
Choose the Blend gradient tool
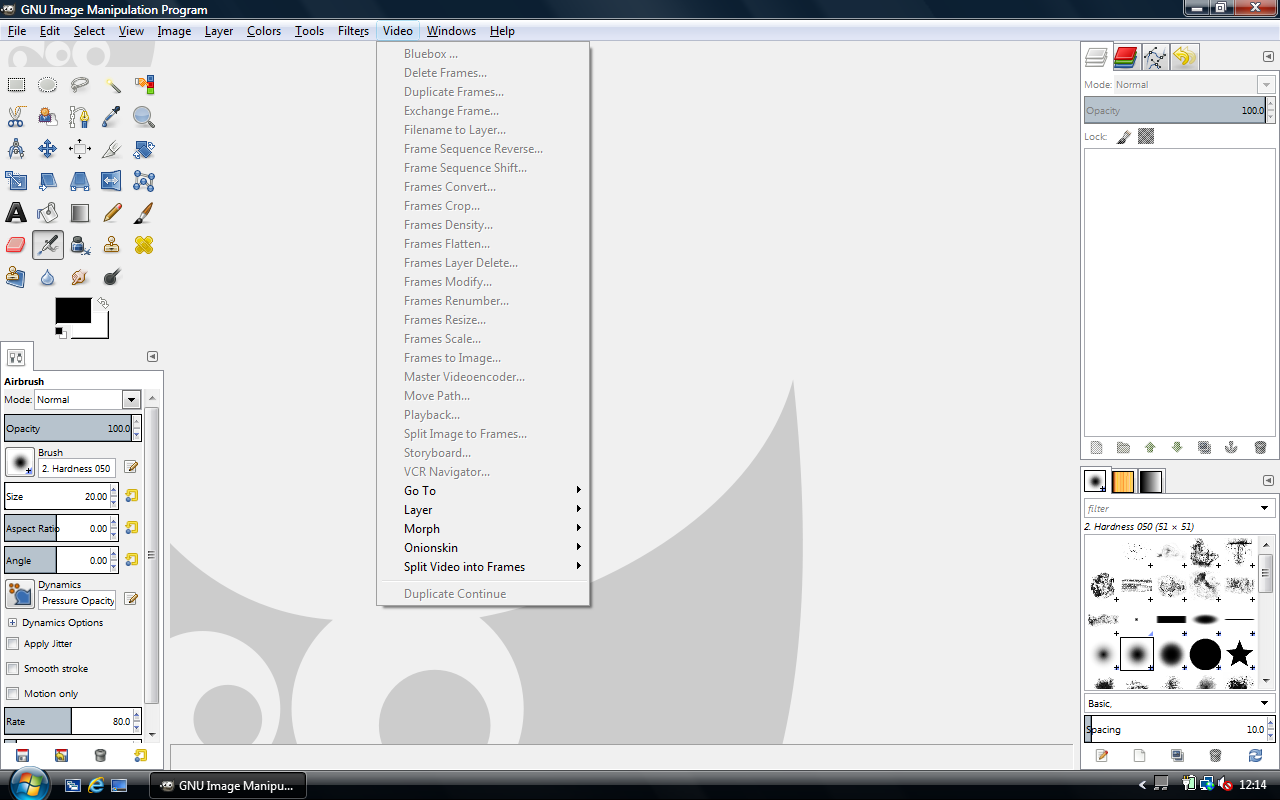[80, 213]
